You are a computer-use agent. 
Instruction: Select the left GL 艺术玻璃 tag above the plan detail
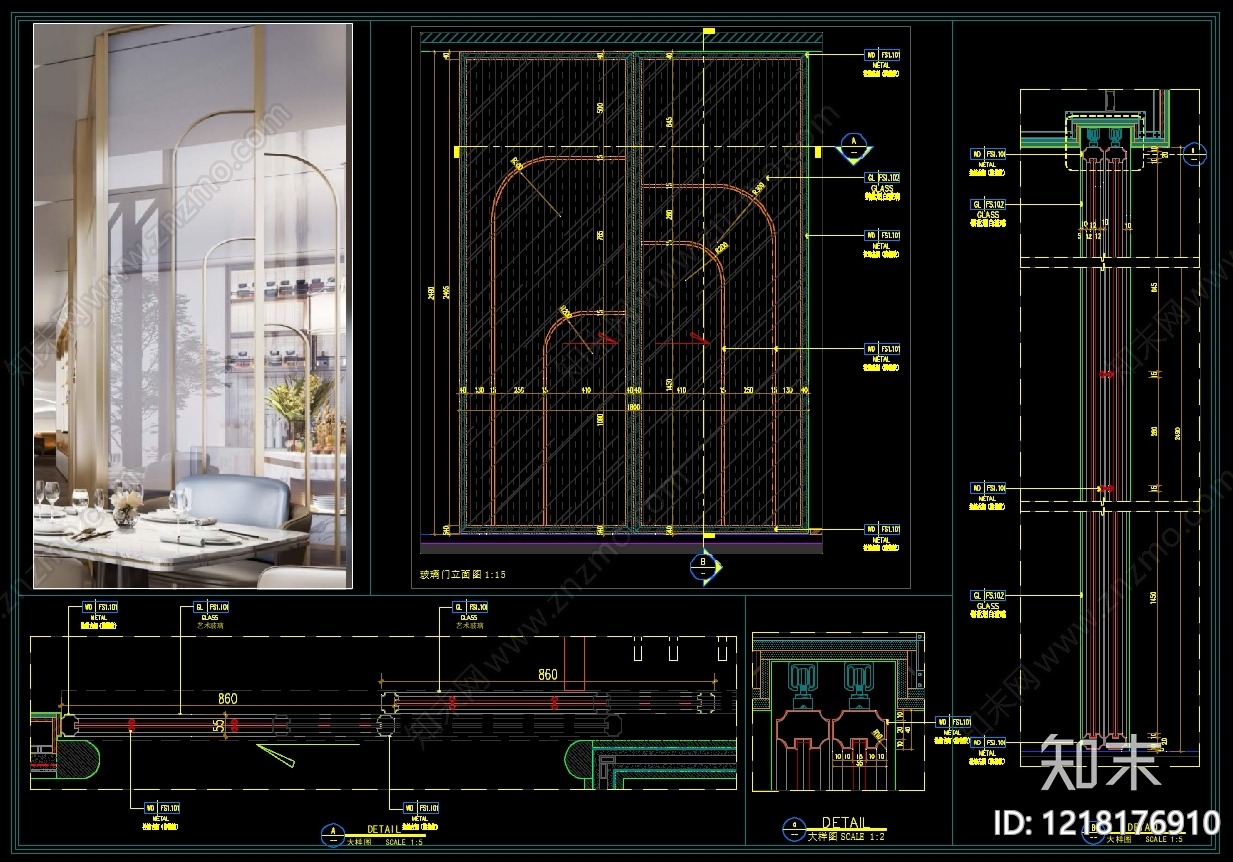pos(210,616)
